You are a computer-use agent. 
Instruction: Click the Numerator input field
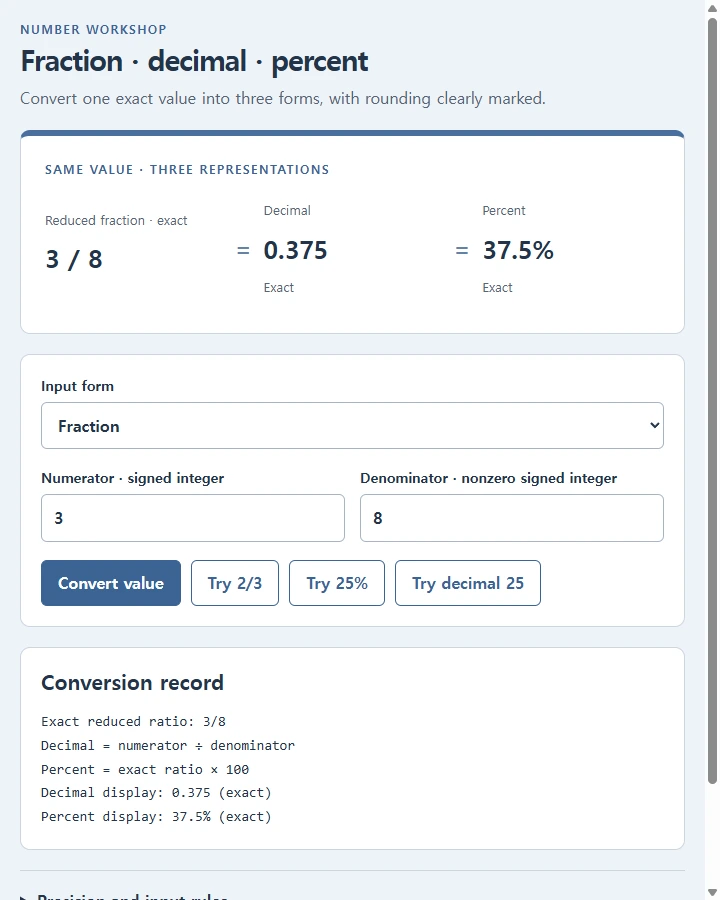193,518
